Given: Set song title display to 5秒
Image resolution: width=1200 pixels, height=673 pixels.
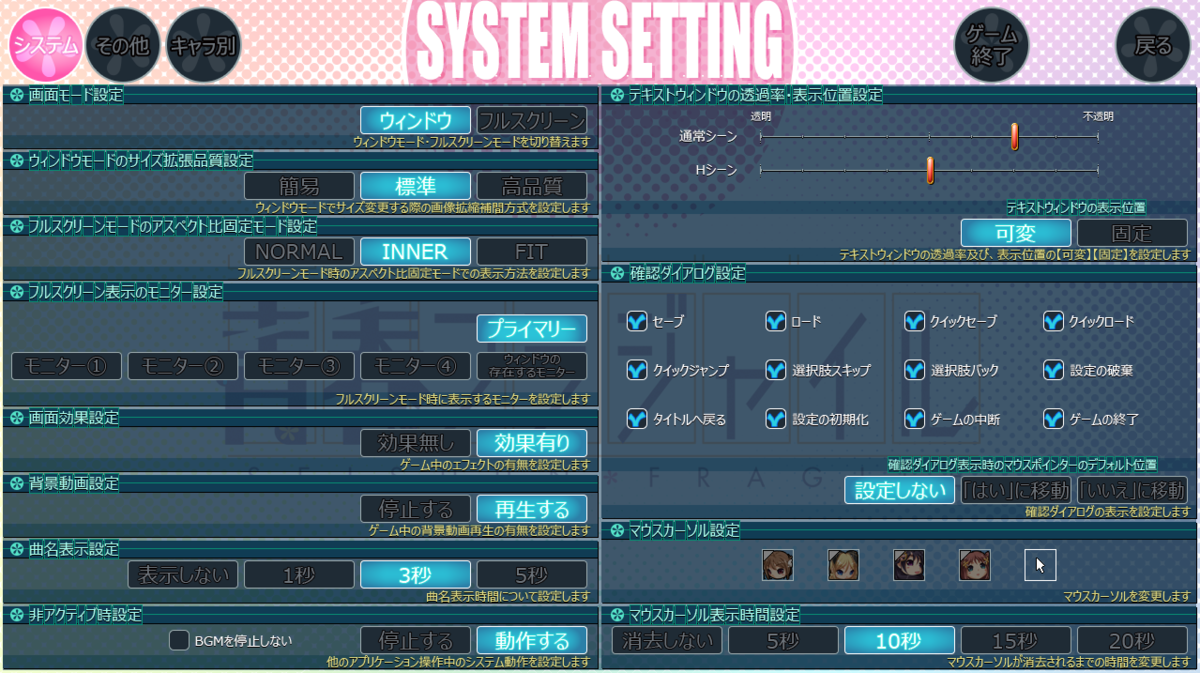Looking at the screenshot, I should tap(532, 575).
